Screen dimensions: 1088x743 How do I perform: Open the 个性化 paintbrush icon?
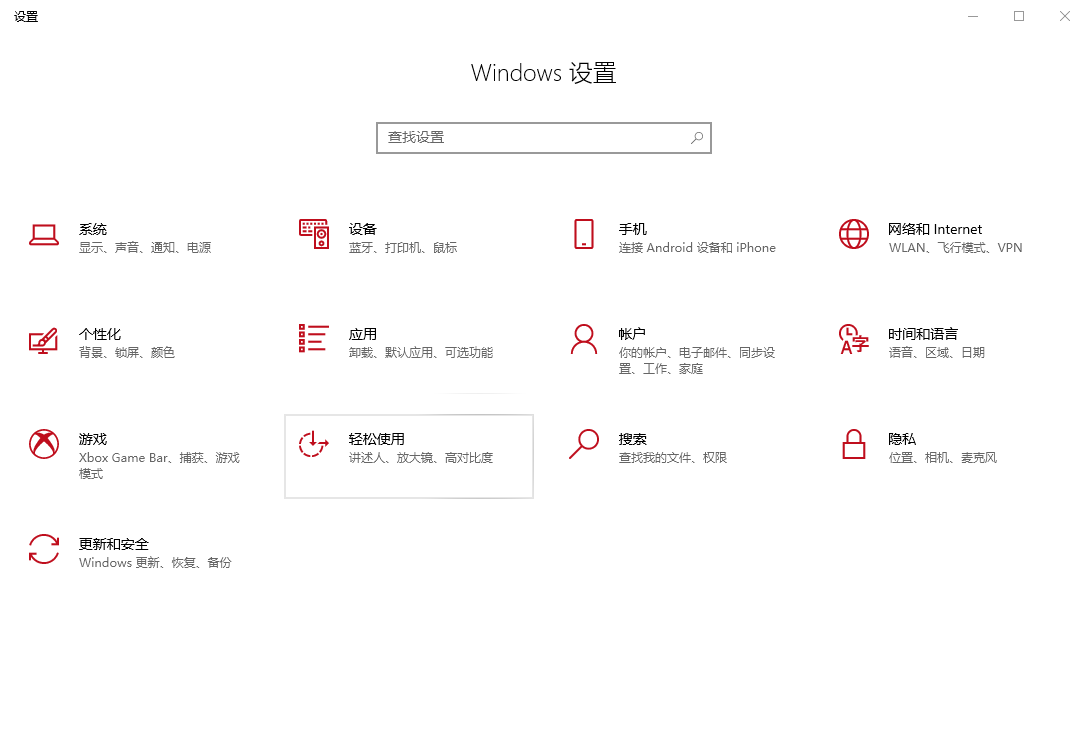click(44, 340)
